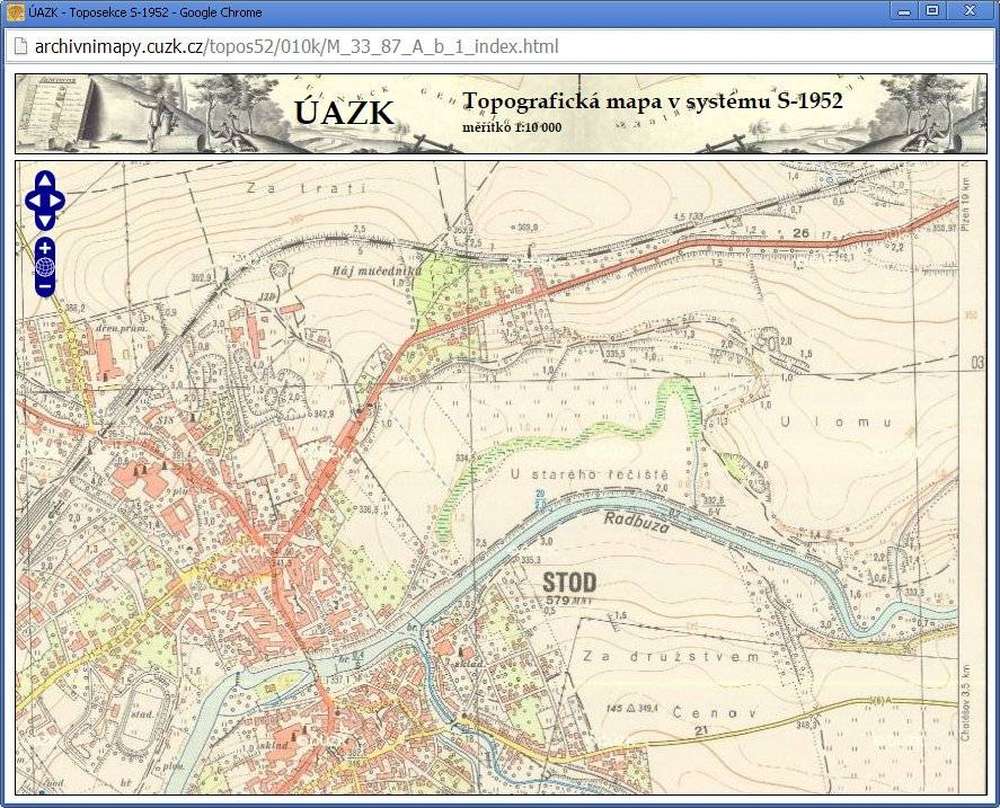Zoom in with the plus button

tap(45, 247)
